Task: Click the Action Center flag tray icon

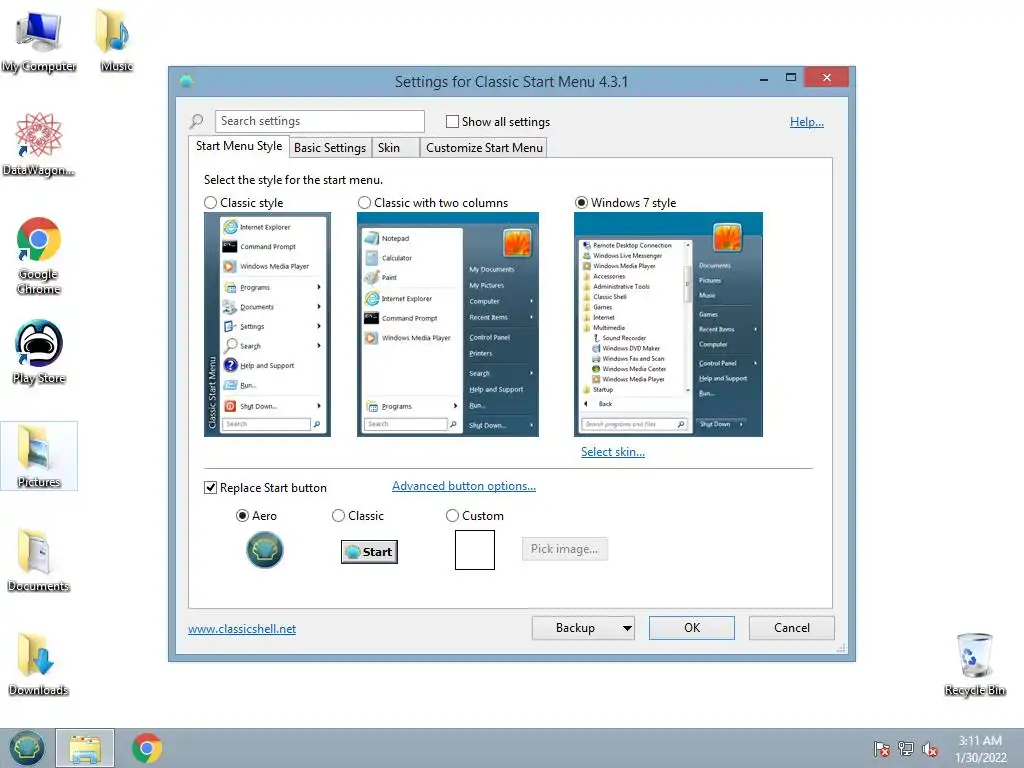Action: (882, 749)
